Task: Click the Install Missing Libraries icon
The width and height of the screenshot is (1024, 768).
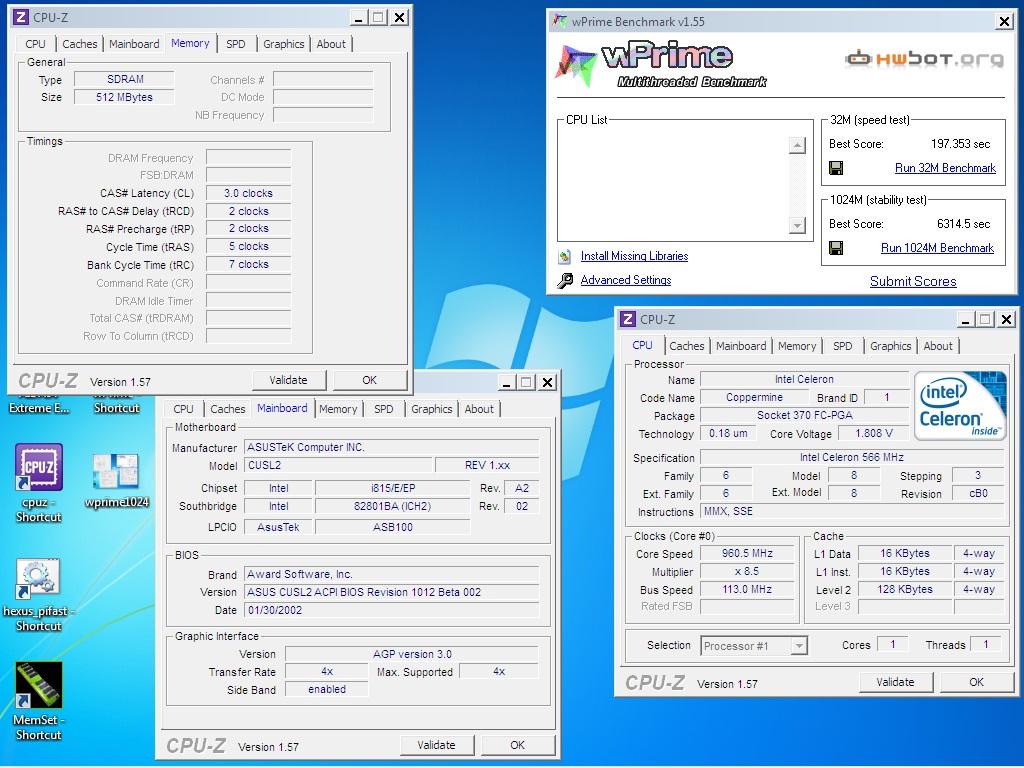Action: (565, 257)
